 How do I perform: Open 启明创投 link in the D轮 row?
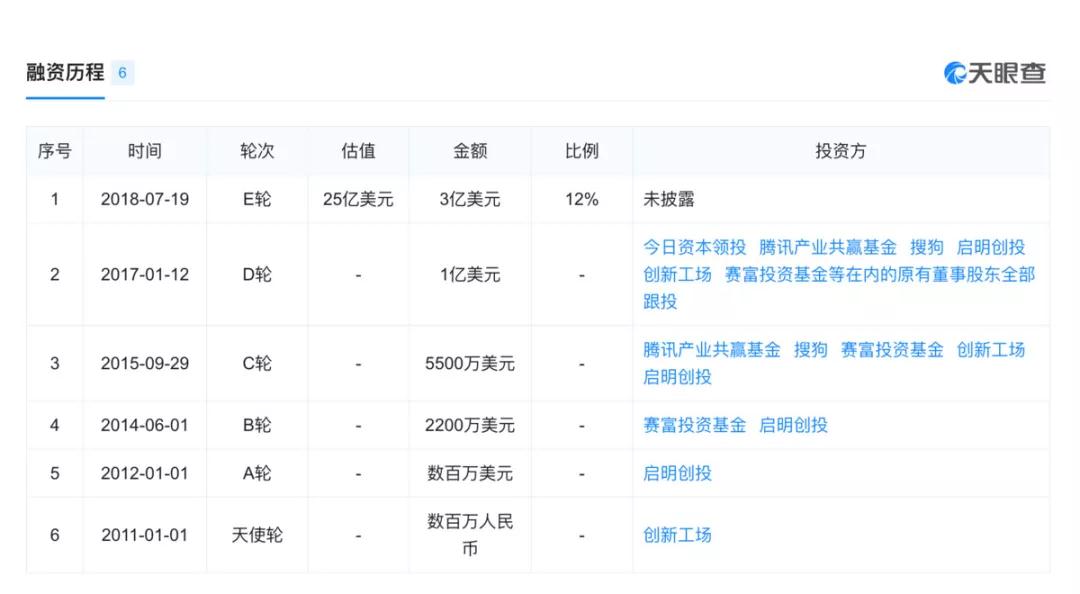click(990, 247)
